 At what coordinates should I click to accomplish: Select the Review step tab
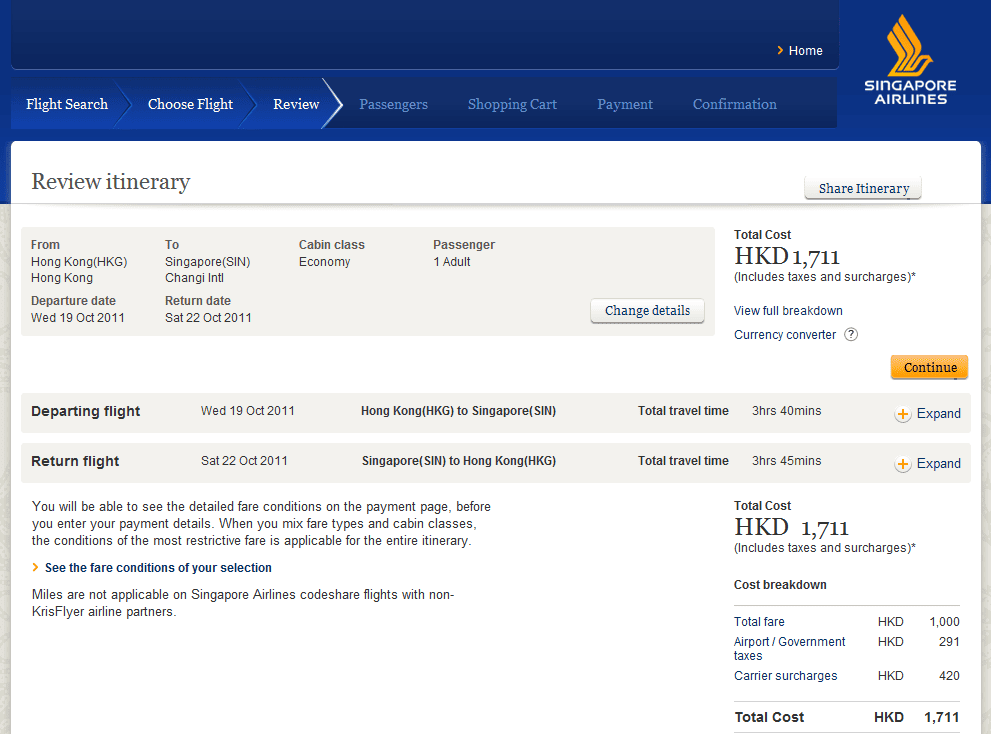(296, 104)
